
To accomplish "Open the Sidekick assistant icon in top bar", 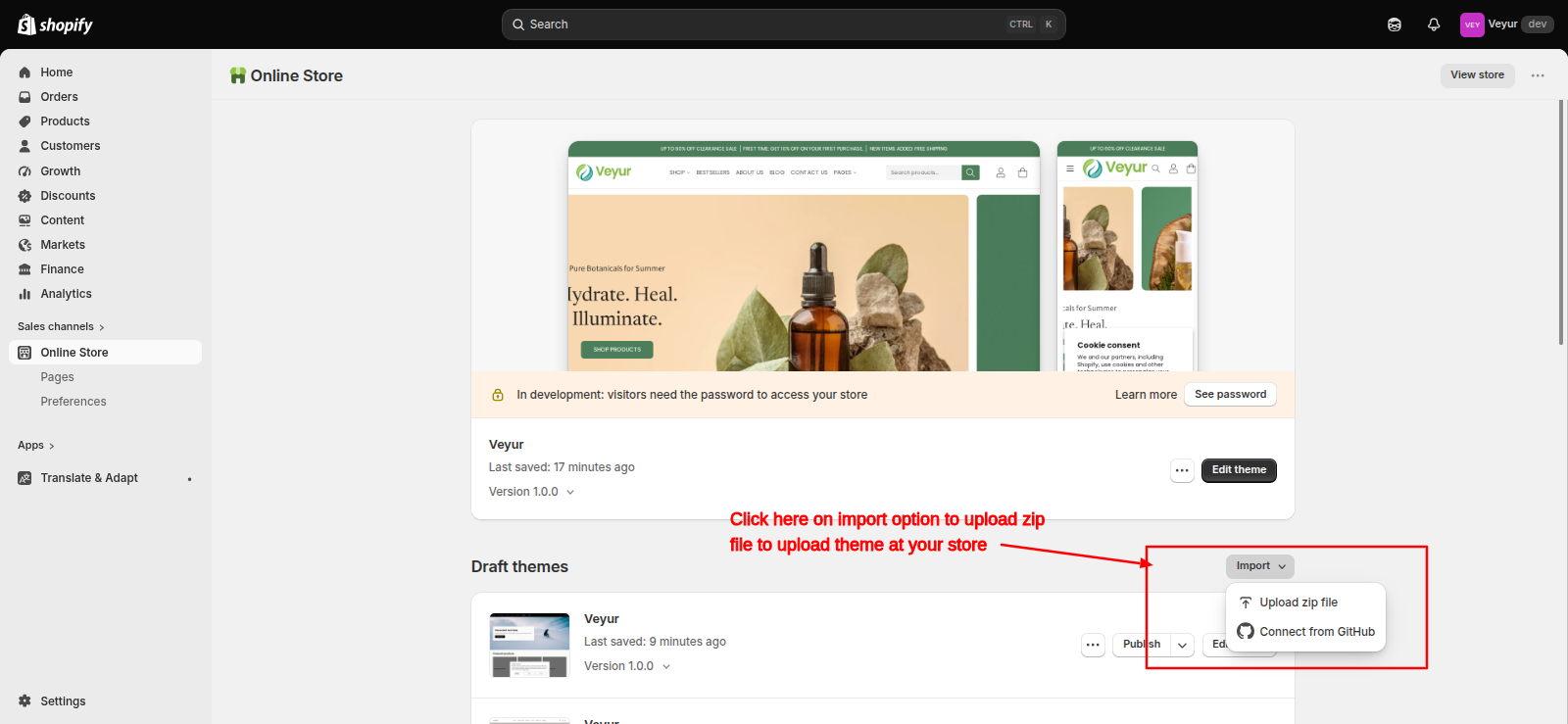I will (1395, 24).
